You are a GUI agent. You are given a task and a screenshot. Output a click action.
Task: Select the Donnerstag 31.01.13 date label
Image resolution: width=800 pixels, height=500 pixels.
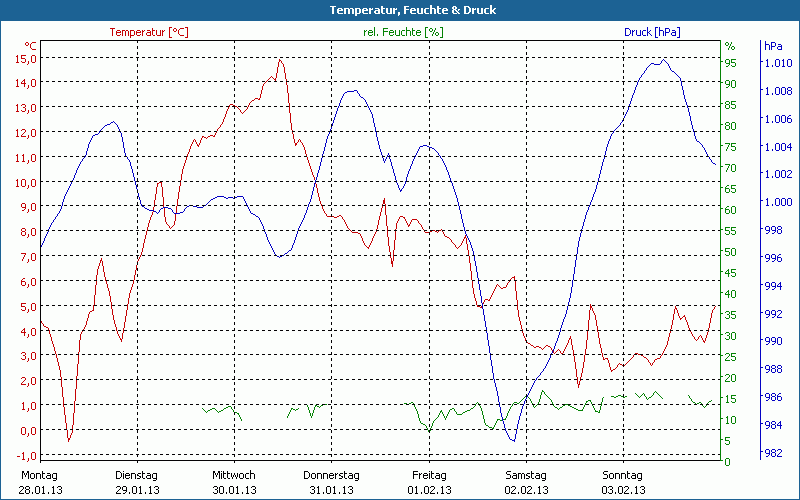tap(331, 482)
